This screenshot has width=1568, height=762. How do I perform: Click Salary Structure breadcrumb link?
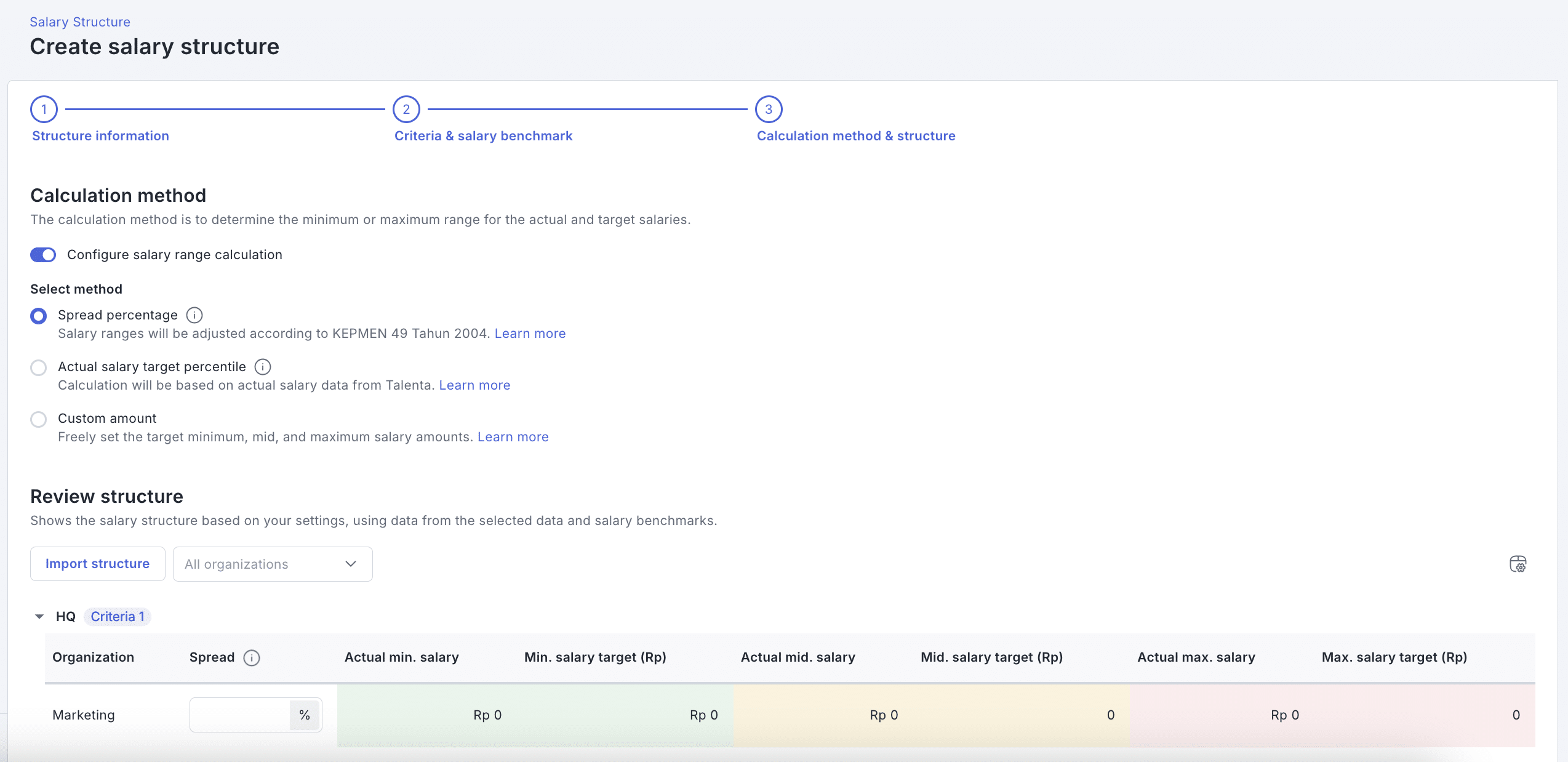coord(80,22)
